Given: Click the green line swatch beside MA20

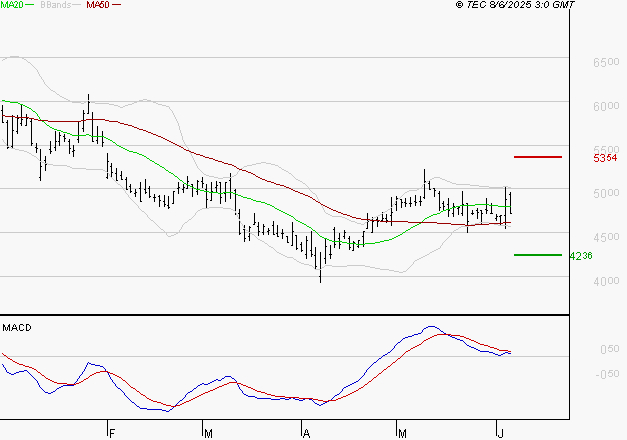Looking at the screenshot, I should 33,6.
